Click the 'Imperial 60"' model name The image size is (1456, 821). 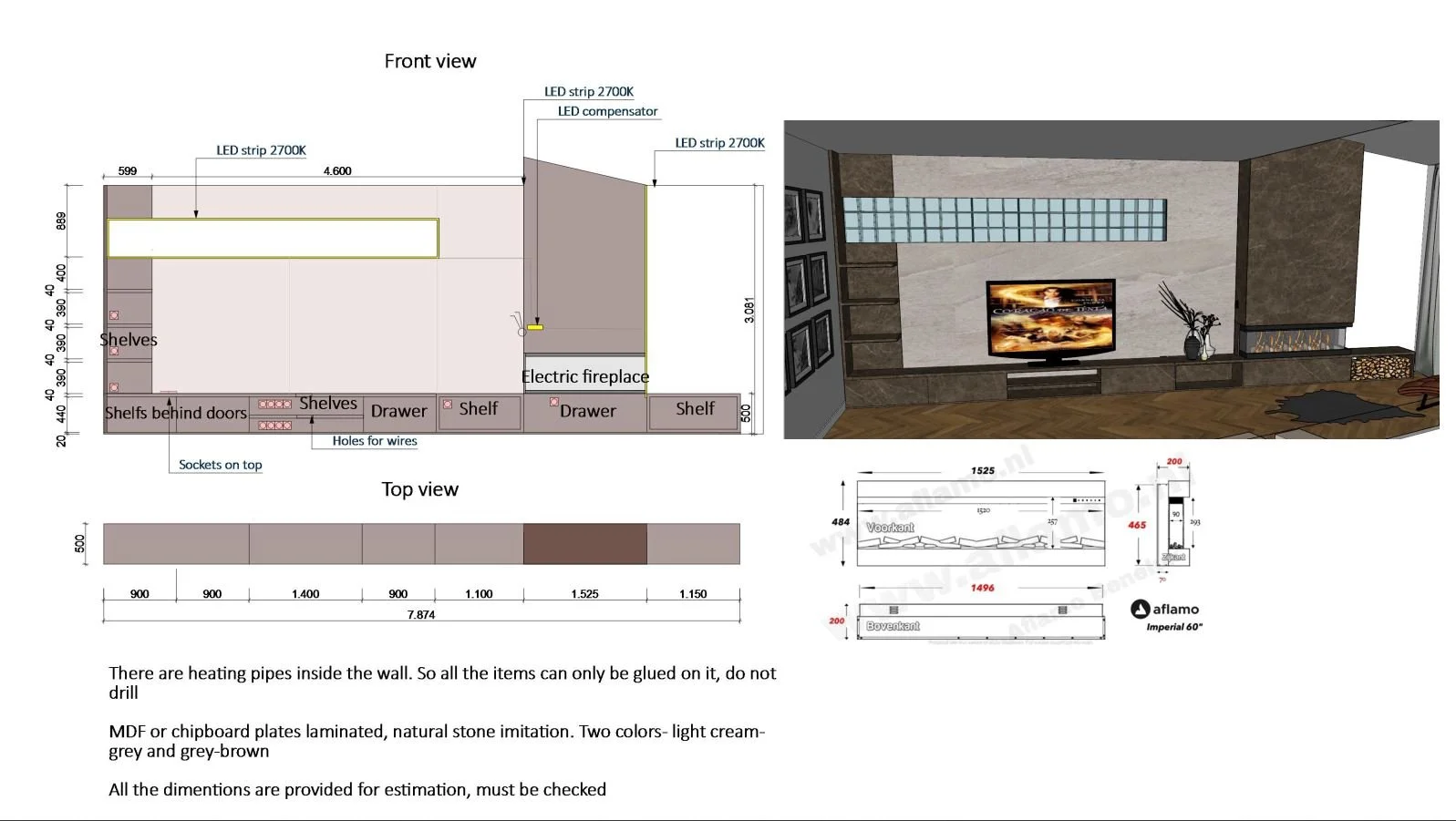click(x=1174, y=627)
